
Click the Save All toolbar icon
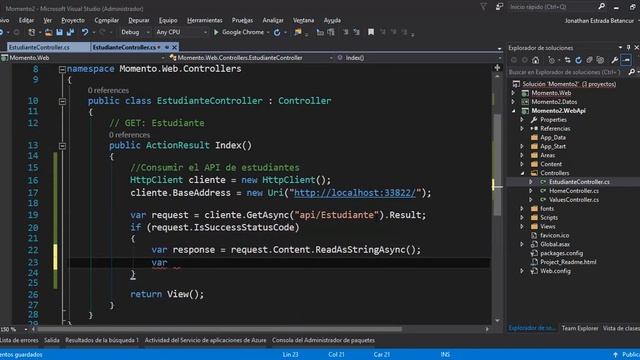70,32
